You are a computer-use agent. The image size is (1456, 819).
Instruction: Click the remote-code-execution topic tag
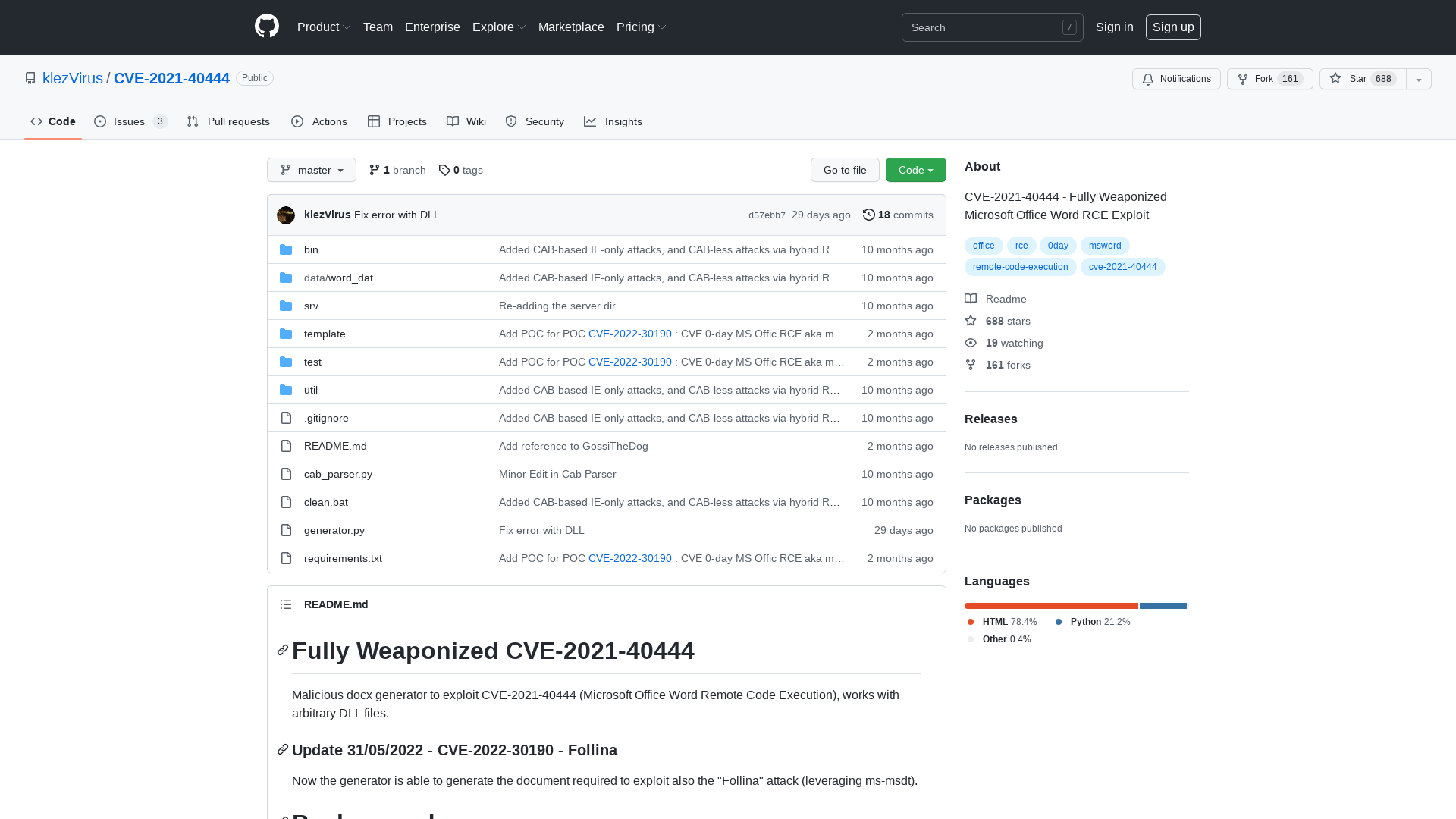click(x=1020, y=267)
